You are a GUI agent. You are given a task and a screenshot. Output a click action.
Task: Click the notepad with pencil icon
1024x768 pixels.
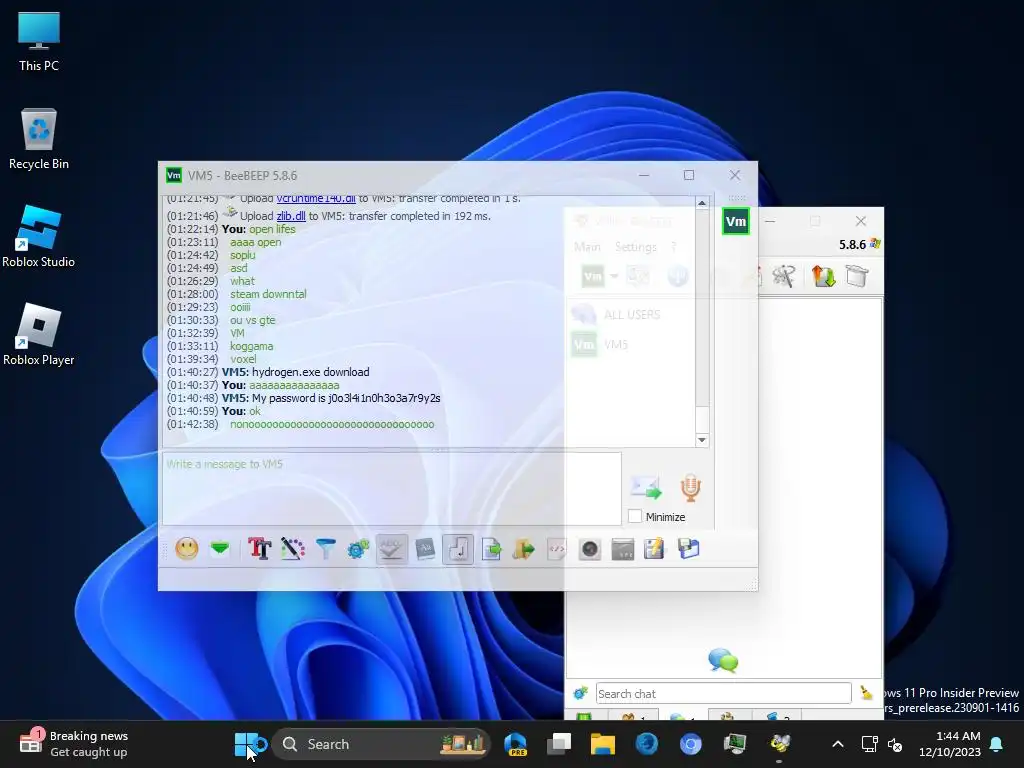pos(654,549)
